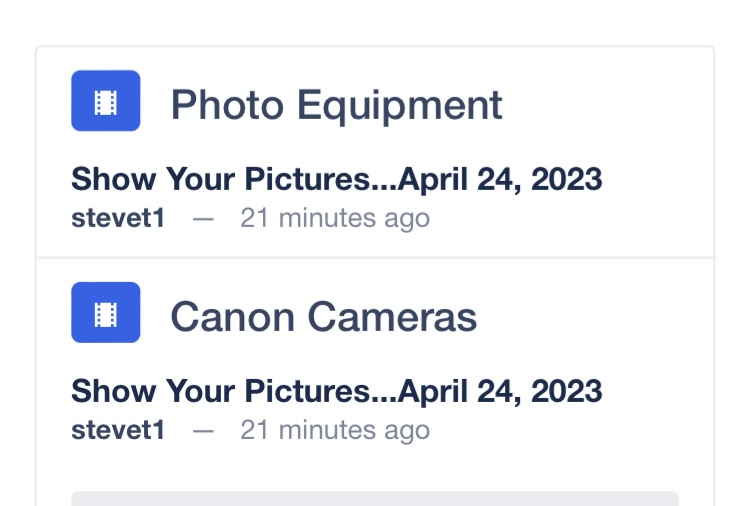Click the film icon beside Canon Cameras

(x=106, y=312)
